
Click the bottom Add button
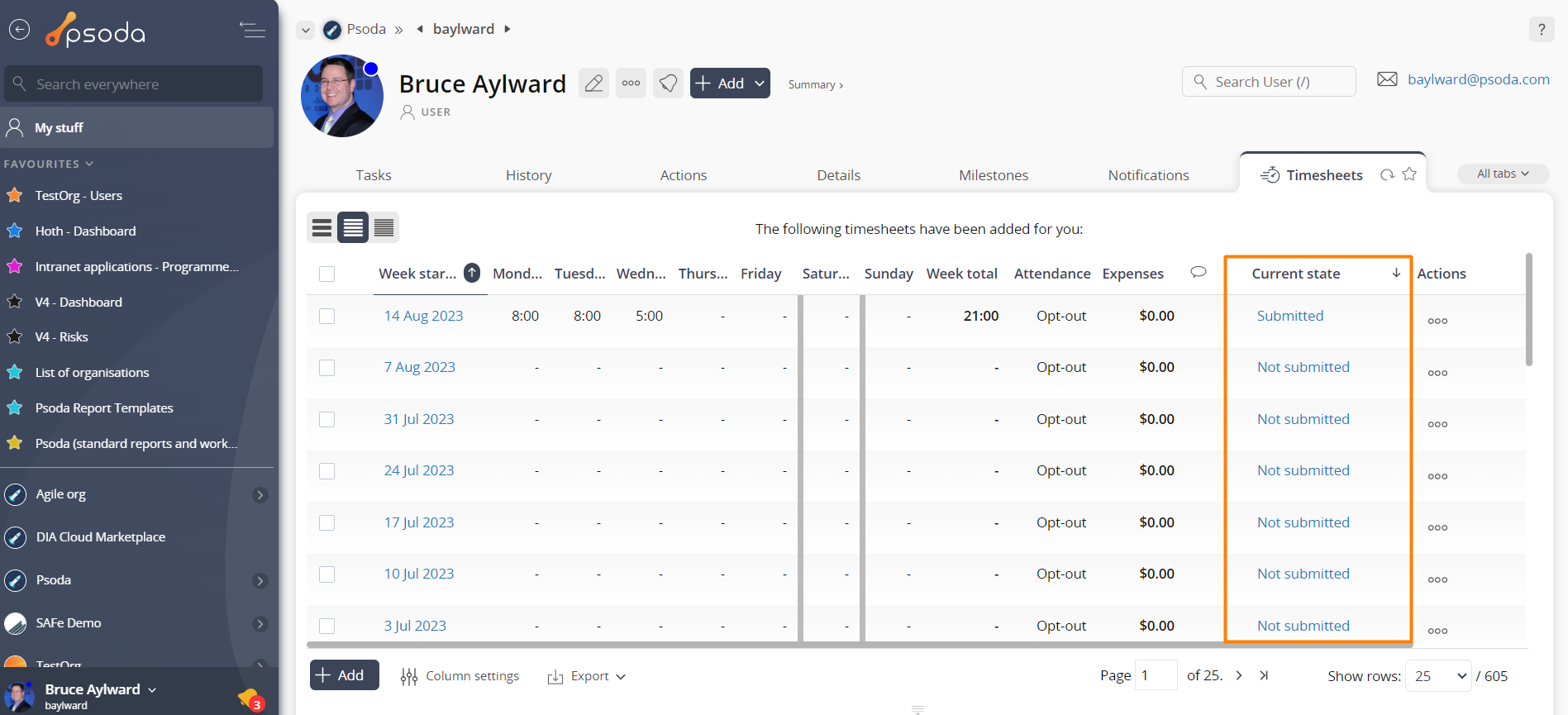[344, 674]
